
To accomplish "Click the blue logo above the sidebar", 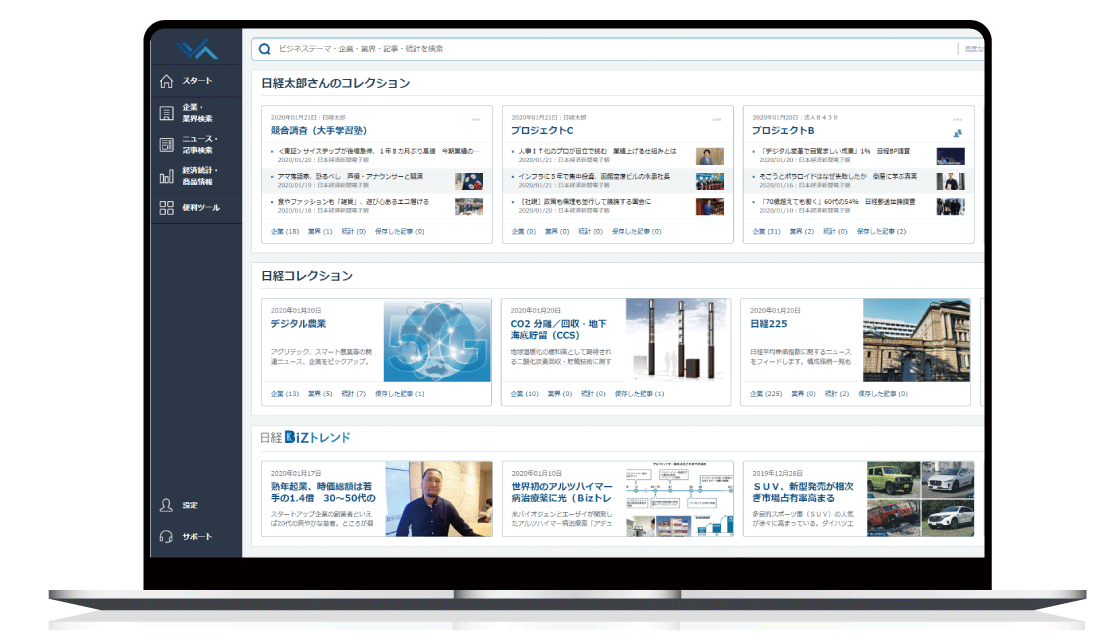I will (197, 49).
